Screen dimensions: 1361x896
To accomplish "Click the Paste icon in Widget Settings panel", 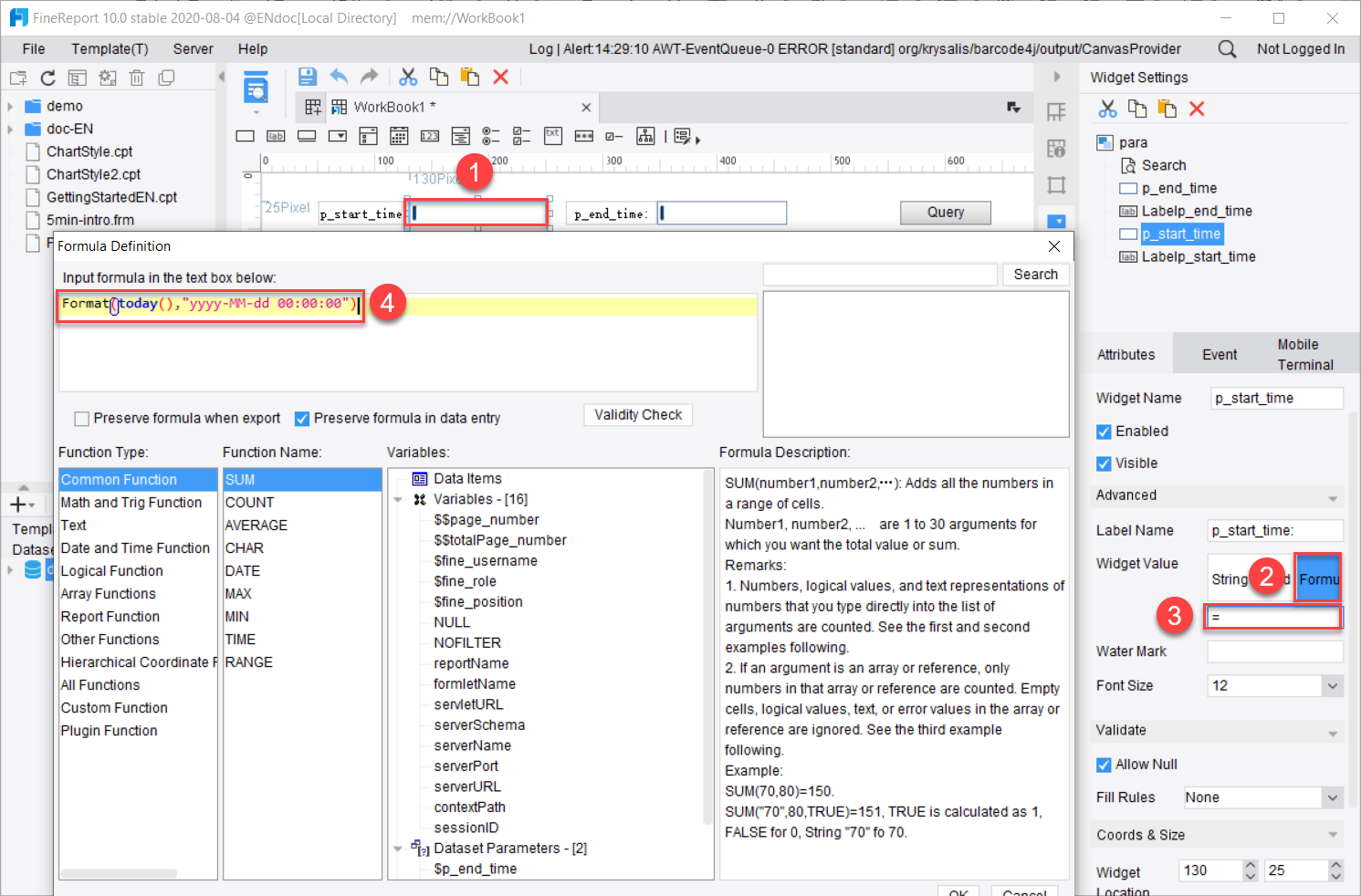I will click(1167, 108).
